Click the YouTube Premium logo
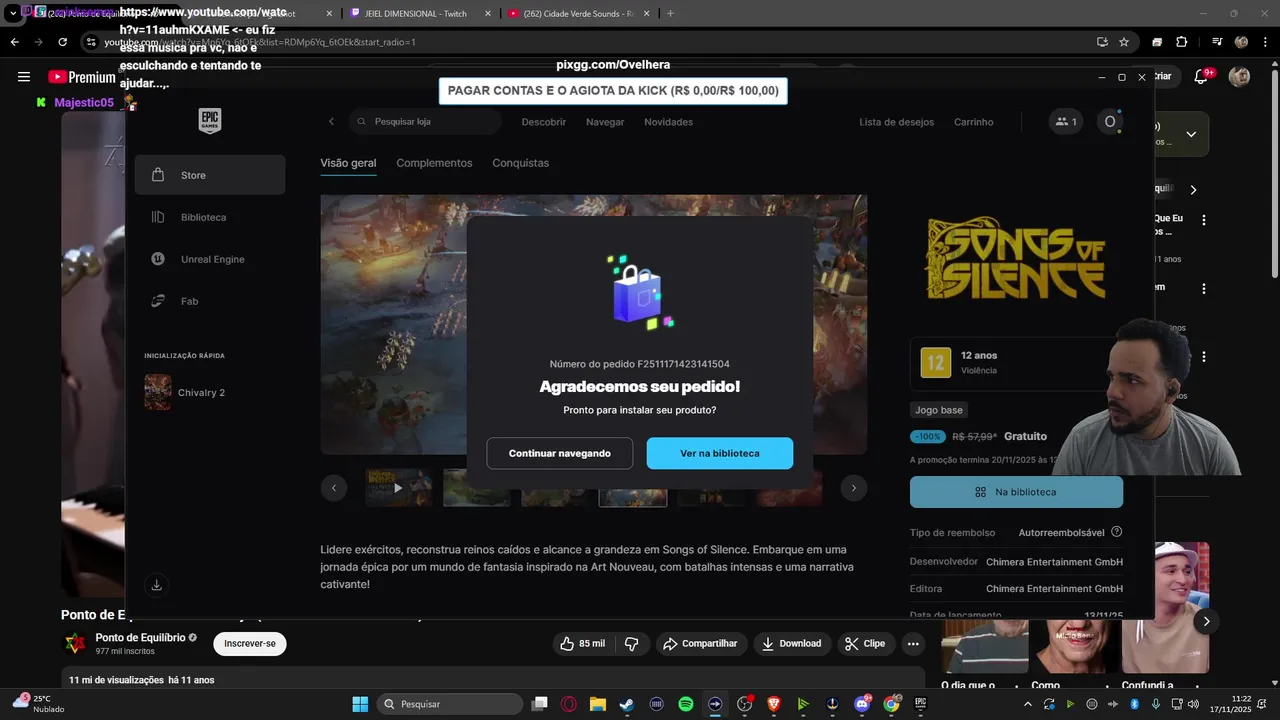 pos(81,77)
